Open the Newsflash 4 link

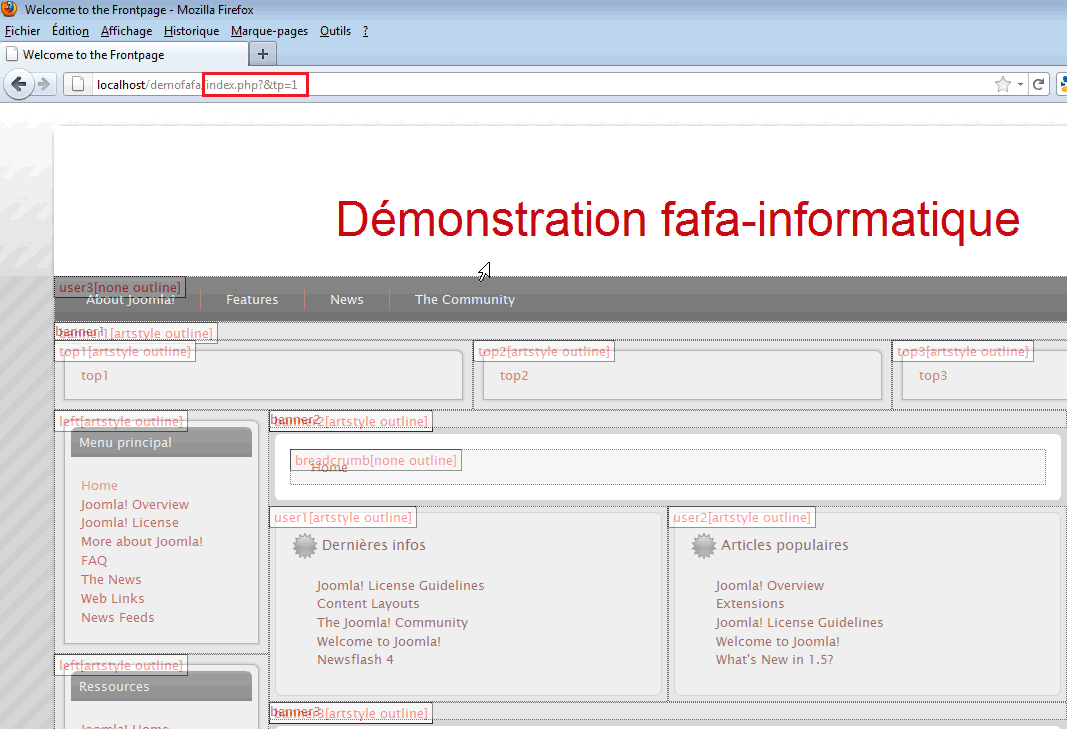tap(355, 660)
